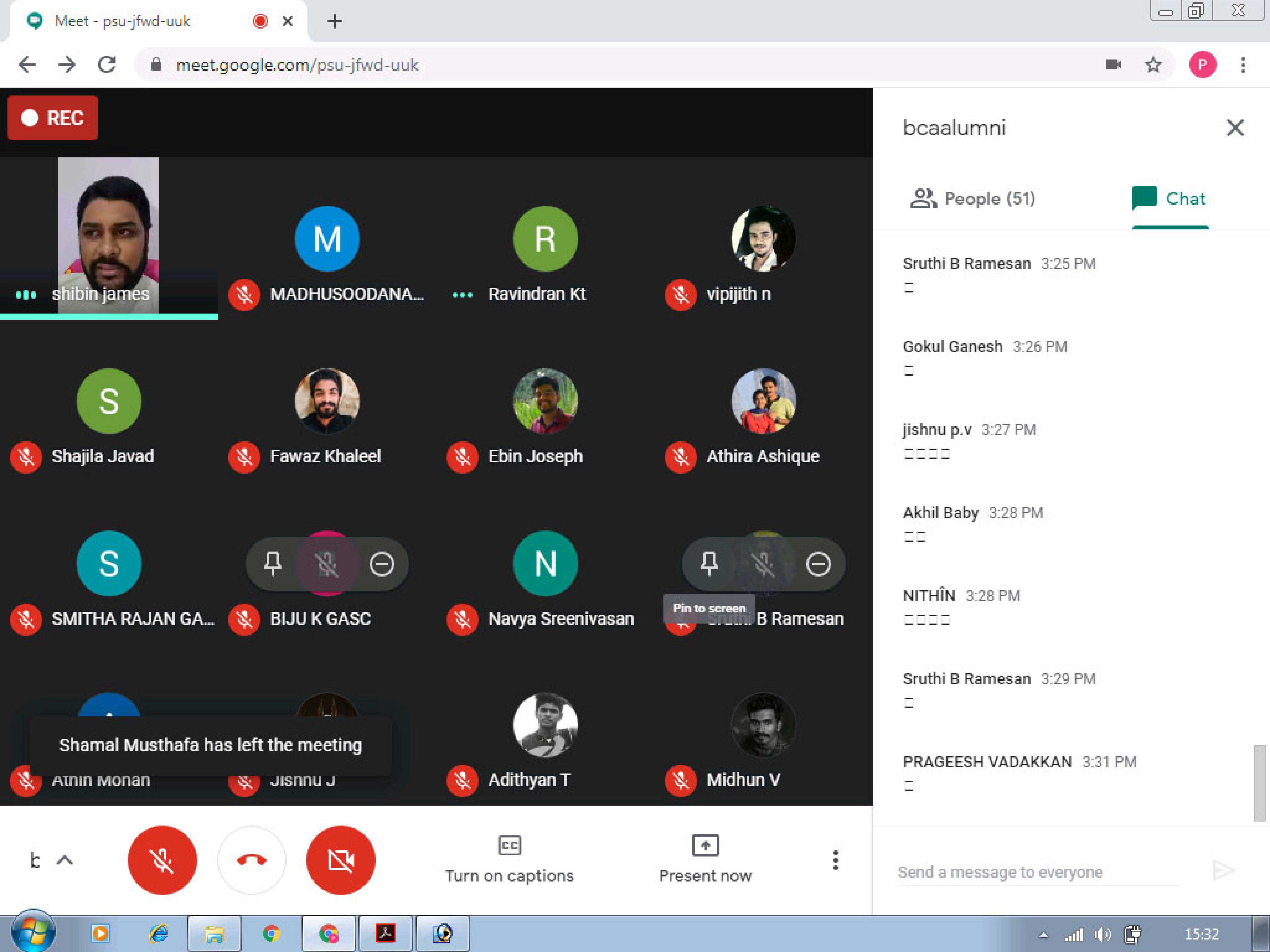Image resolution: width=1270 pixels, height=952 pixels.
Task: Select Ravindran Kt avatar tile
Action: (x=546, y=239)
